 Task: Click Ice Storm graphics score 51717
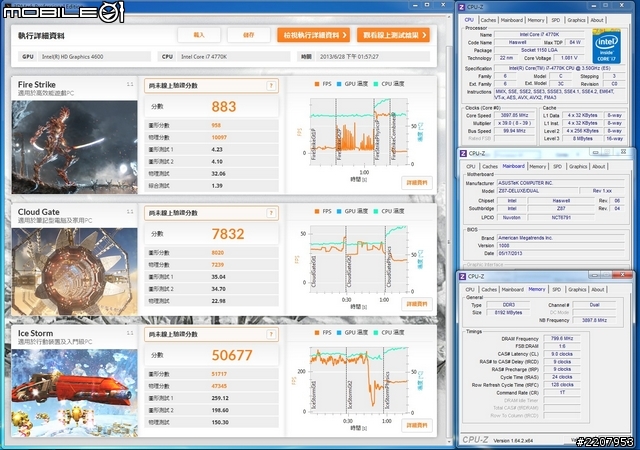[219, 374]
